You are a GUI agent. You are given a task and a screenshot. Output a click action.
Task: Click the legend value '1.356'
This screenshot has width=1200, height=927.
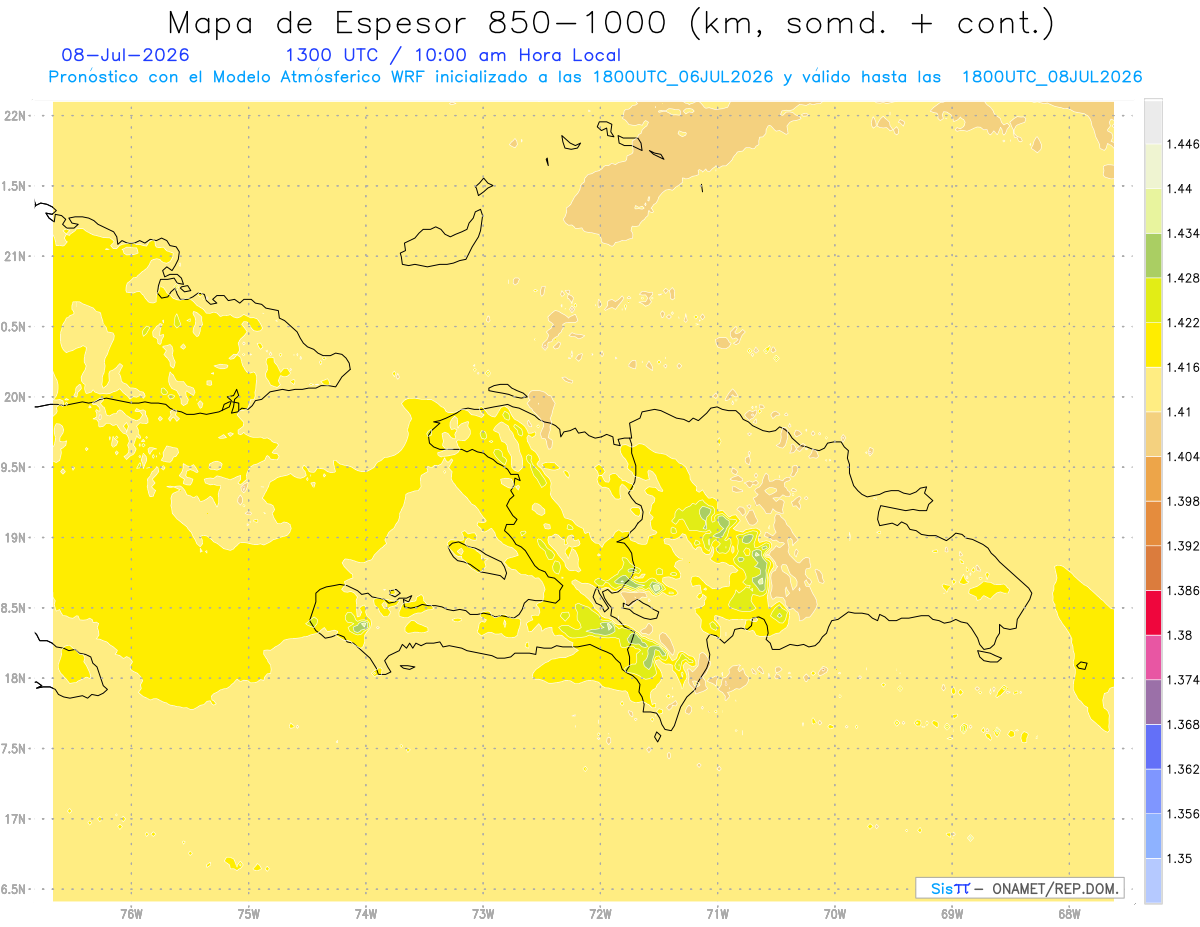point(1182,813)
